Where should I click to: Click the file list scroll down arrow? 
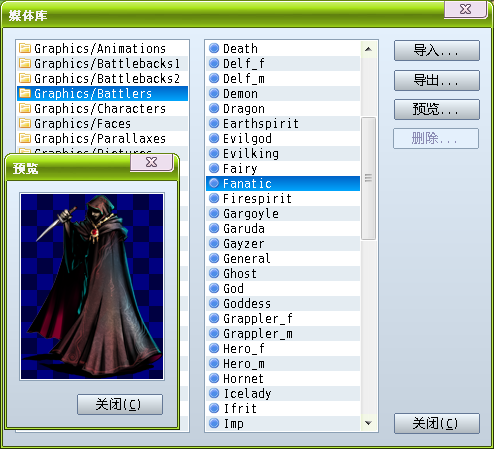368,423
